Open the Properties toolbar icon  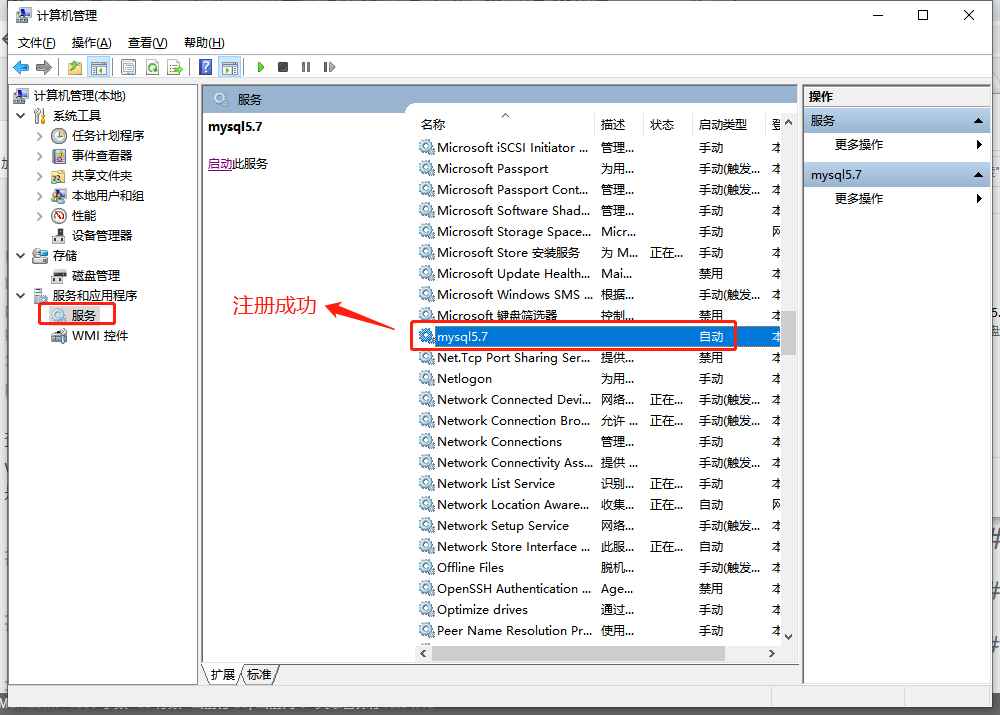[x=128, y=67]
